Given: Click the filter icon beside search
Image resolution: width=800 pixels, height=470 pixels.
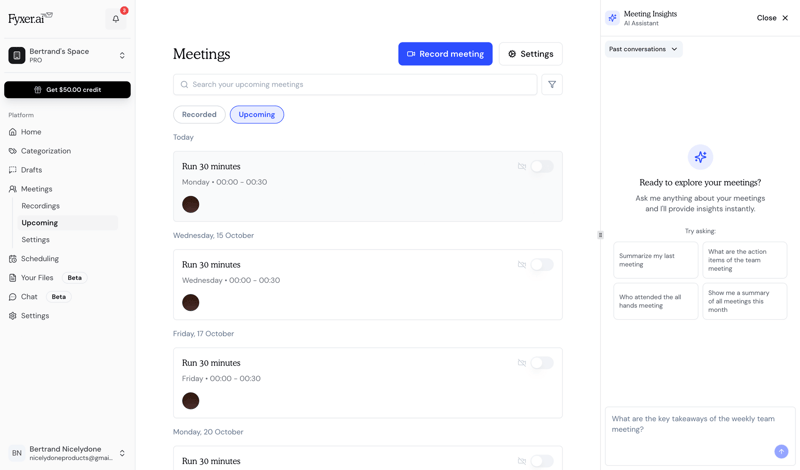Looking at the screenshot, I should [x=552, y=85].
